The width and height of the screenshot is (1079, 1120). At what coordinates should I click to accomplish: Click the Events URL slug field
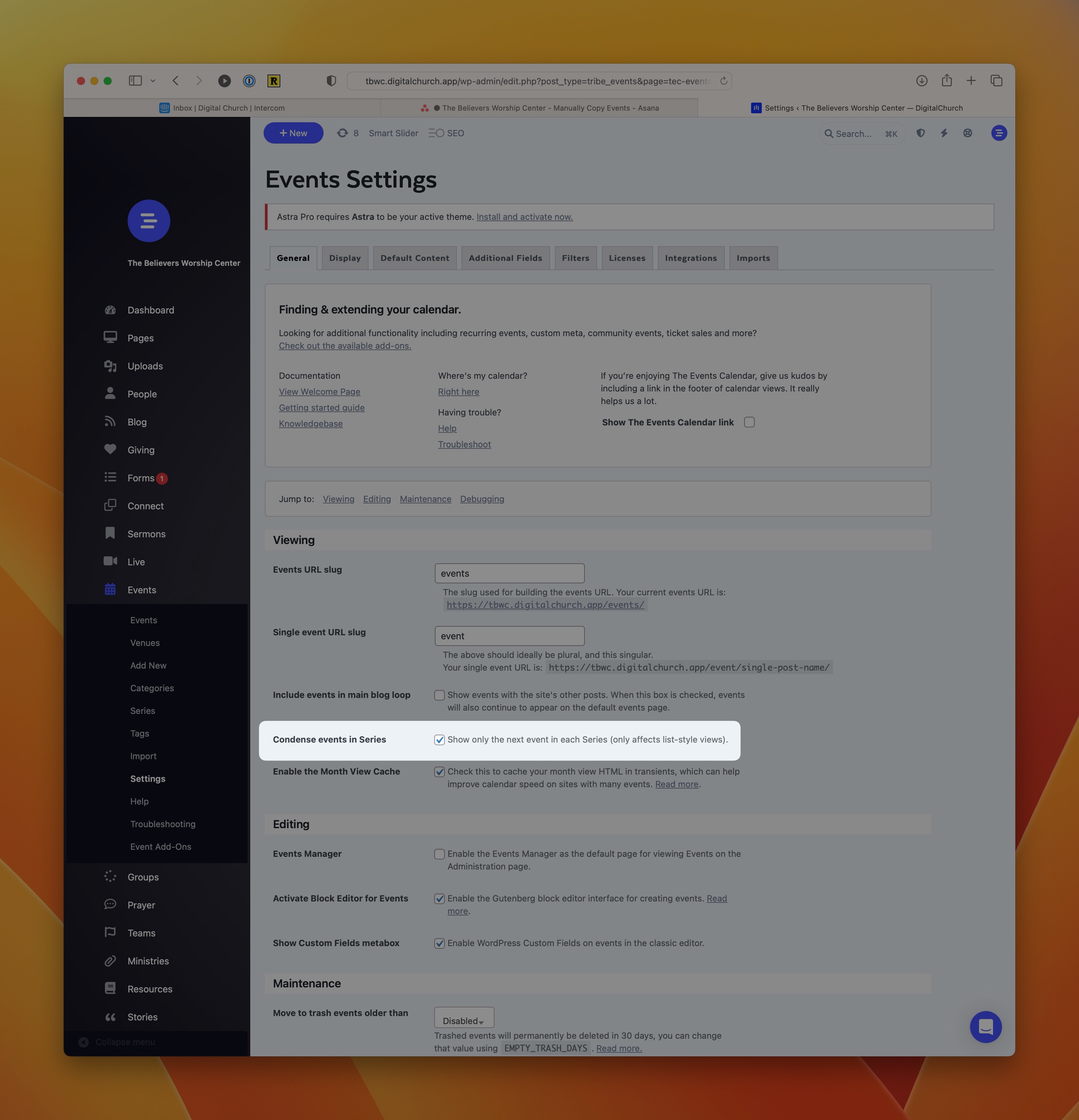pyautogui.click(x=509, y=573)
